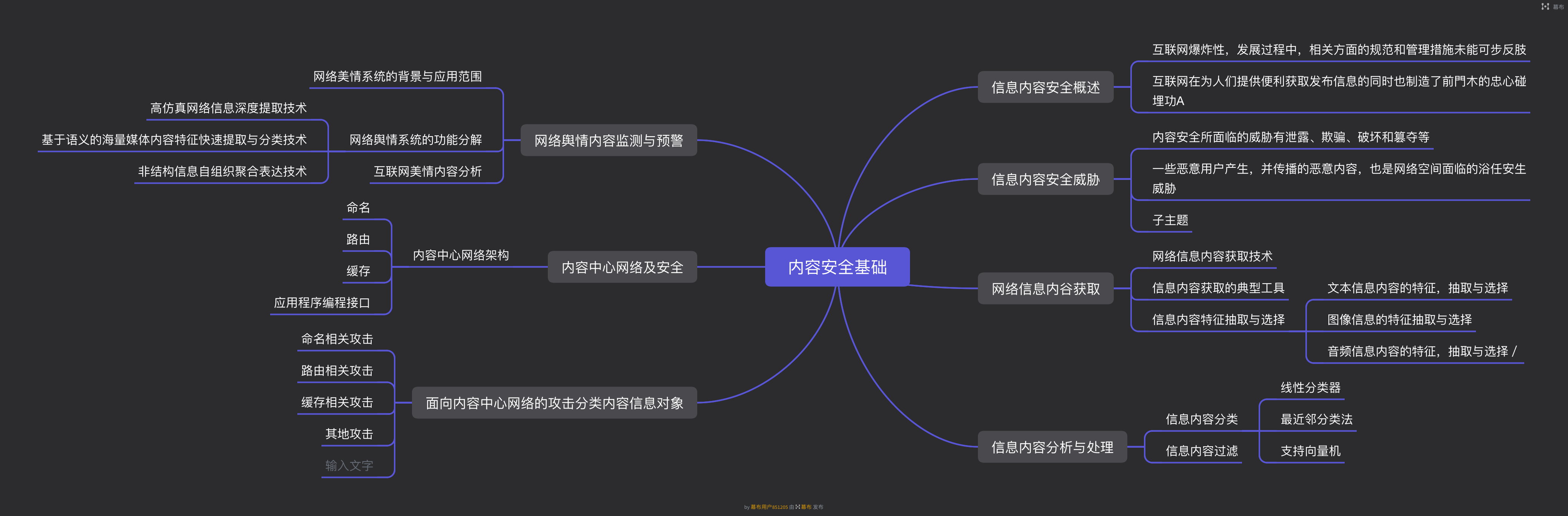Image resolution: width=1568 pixels, height=516 pixels.
Task: Click the small 幕布 logo in footer
Action: click(x=797, y=507)
